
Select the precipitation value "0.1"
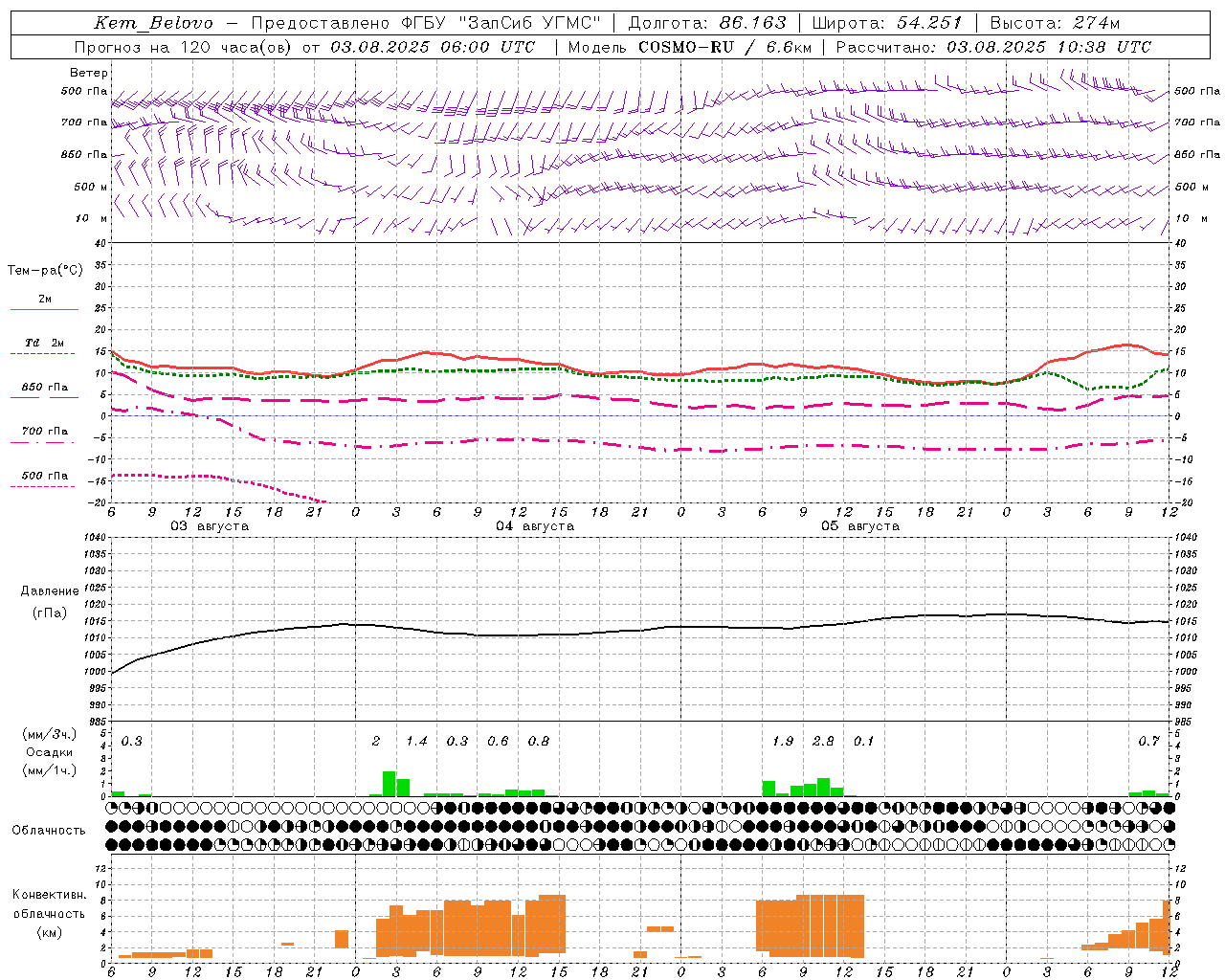[x=863, y=741]
